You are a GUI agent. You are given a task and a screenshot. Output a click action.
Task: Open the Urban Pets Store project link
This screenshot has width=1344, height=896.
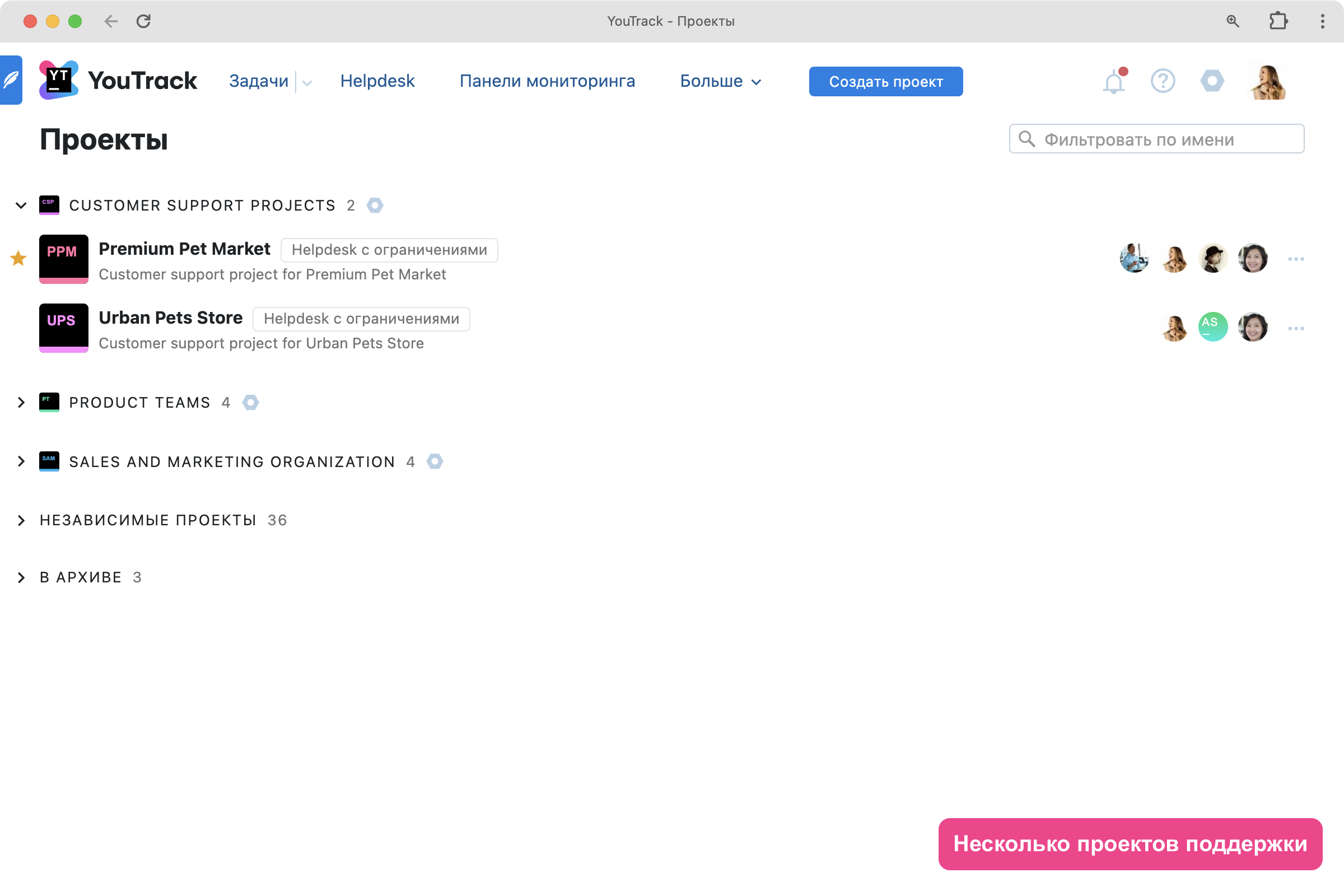coord(170,318)
